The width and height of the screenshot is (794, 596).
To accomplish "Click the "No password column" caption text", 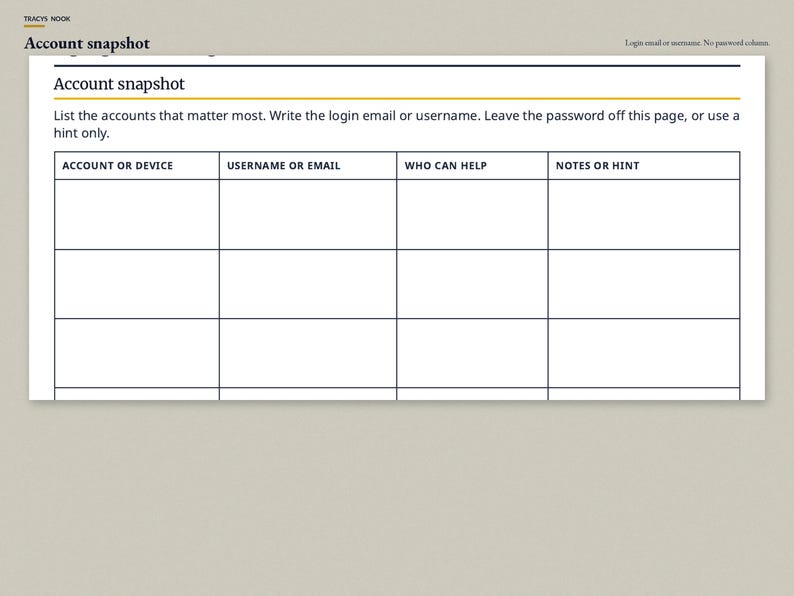I will pos(736,43).
